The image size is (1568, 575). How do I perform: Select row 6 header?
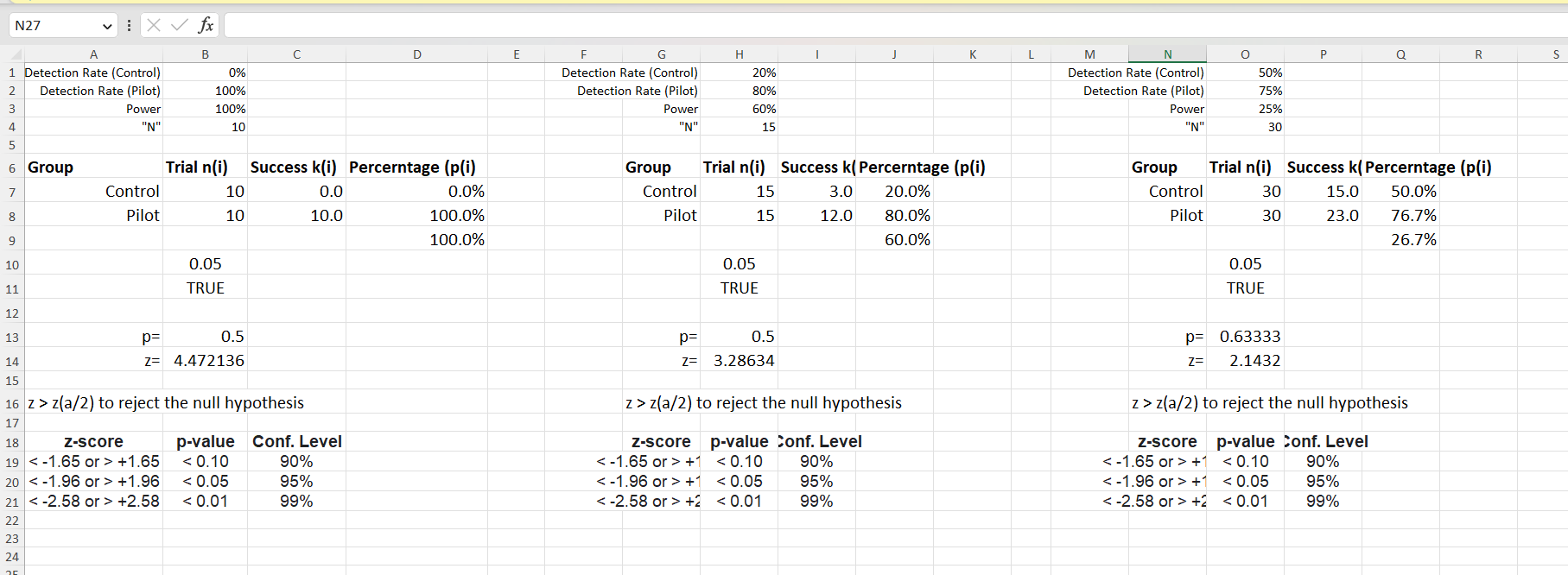tap(12, 167)
